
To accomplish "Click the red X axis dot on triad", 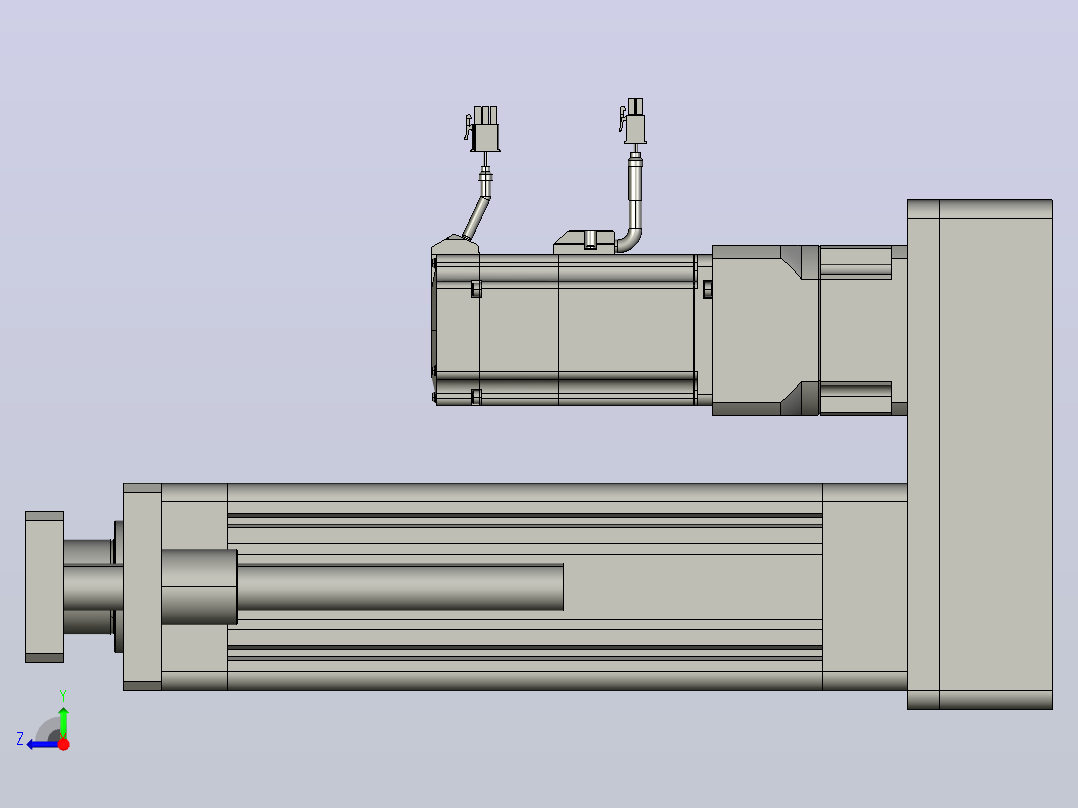I will [x=63, y=744].
